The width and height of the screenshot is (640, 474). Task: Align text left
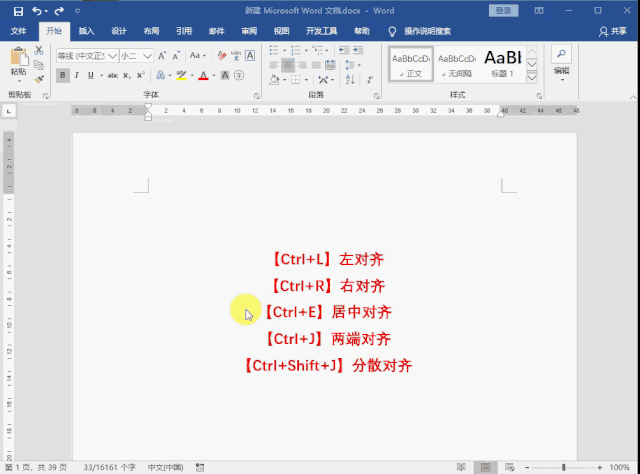tap(274, 65)
